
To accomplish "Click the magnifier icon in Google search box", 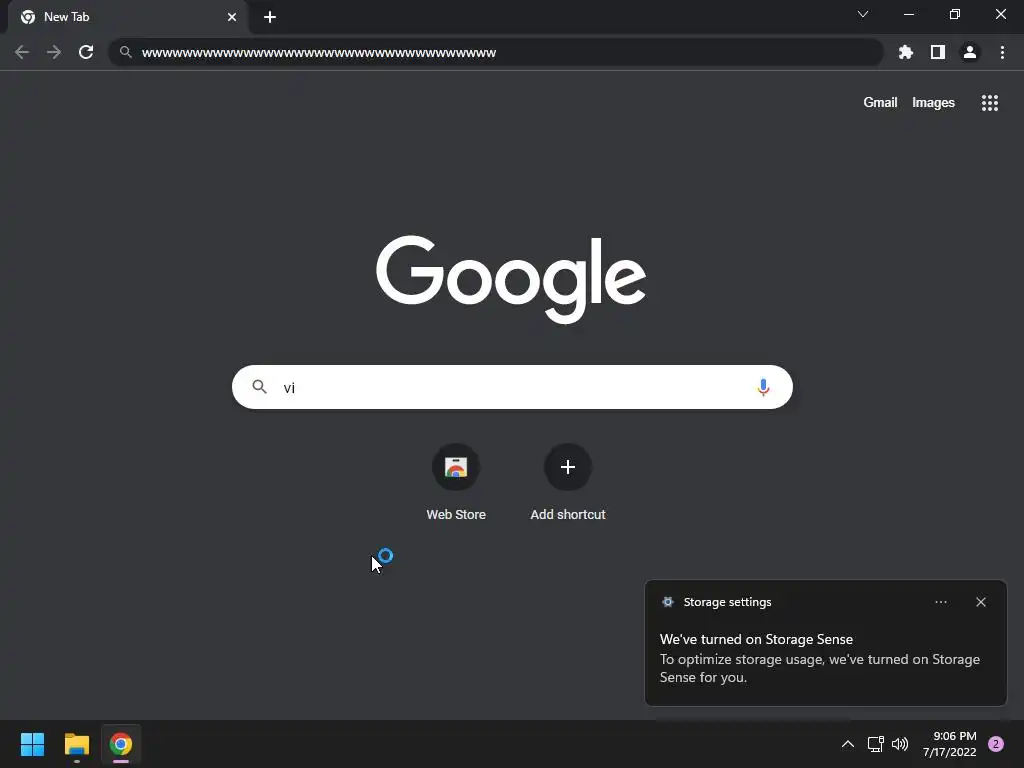I will coord(259,387).
